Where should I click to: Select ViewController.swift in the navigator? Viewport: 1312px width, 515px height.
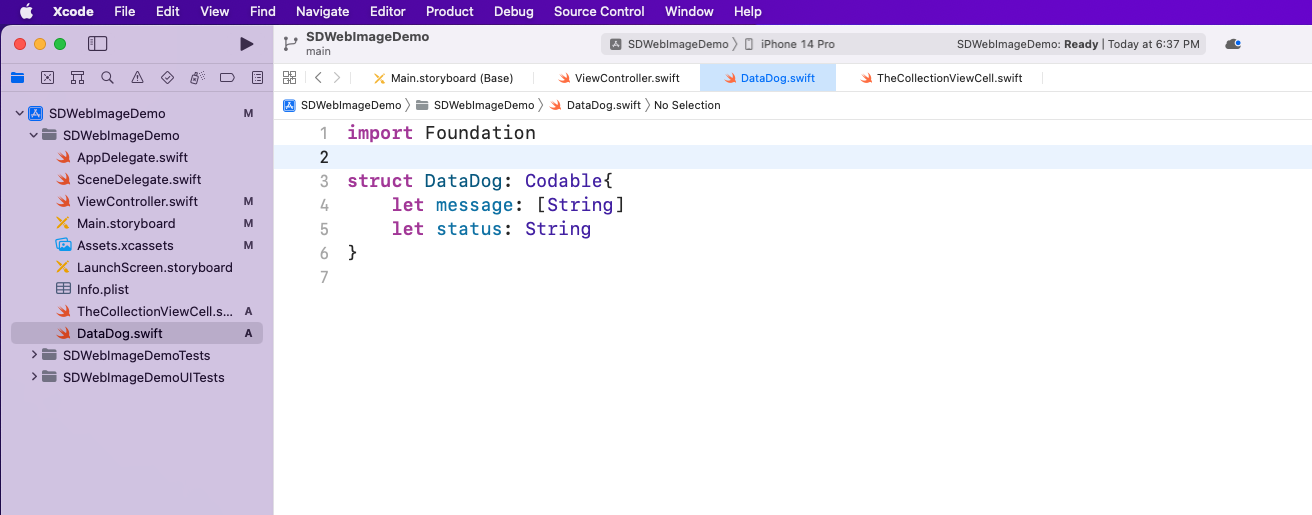coord(137,201)
